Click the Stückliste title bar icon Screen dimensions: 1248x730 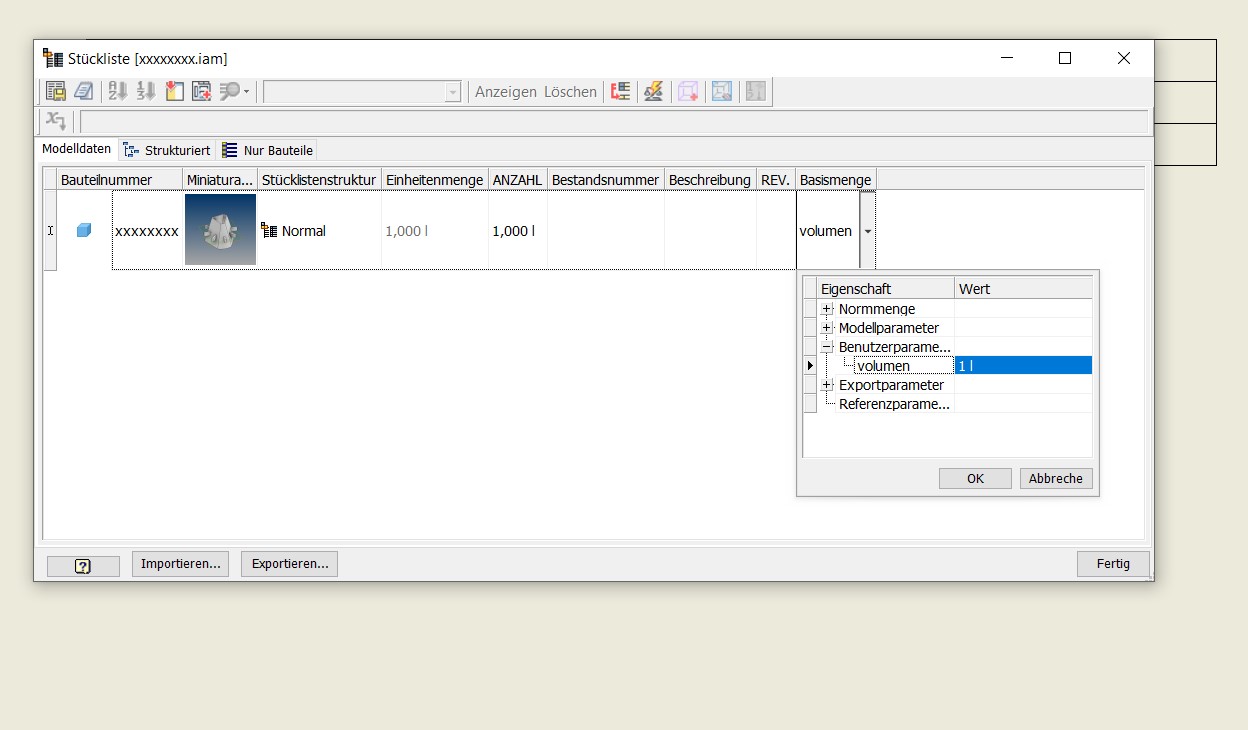coord(53,59)
